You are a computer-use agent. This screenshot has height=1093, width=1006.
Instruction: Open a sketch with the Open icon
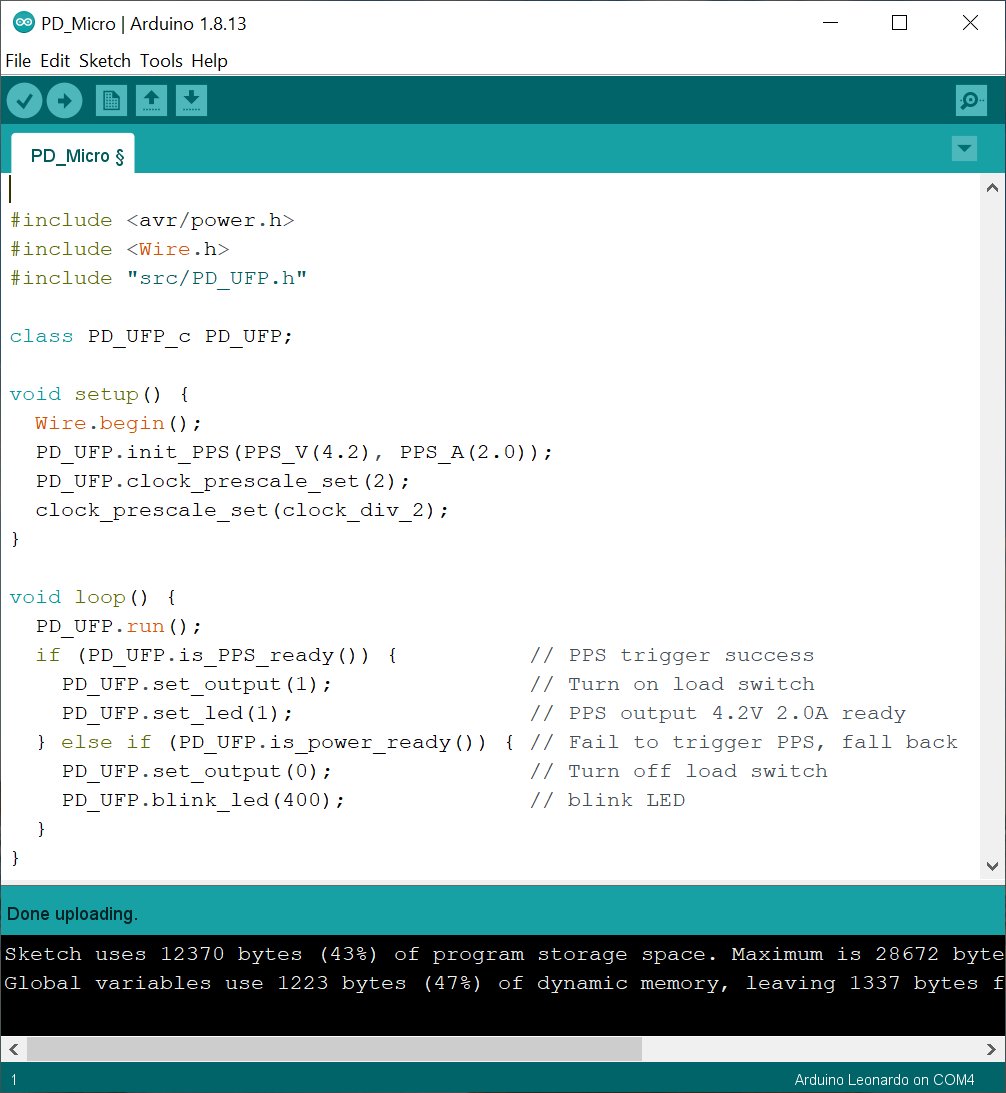tap(151, 100)
